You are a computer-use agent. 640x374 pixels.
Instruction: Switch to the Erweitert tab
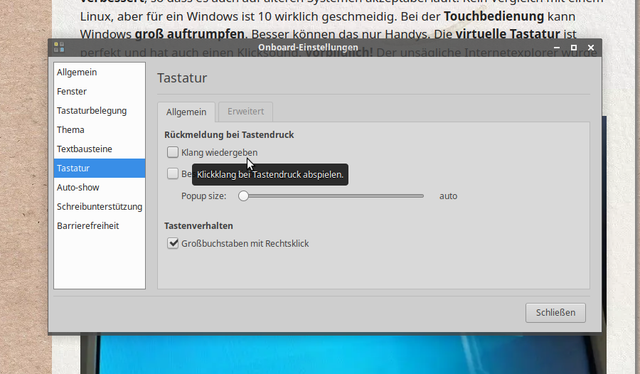tap(245, 111)
